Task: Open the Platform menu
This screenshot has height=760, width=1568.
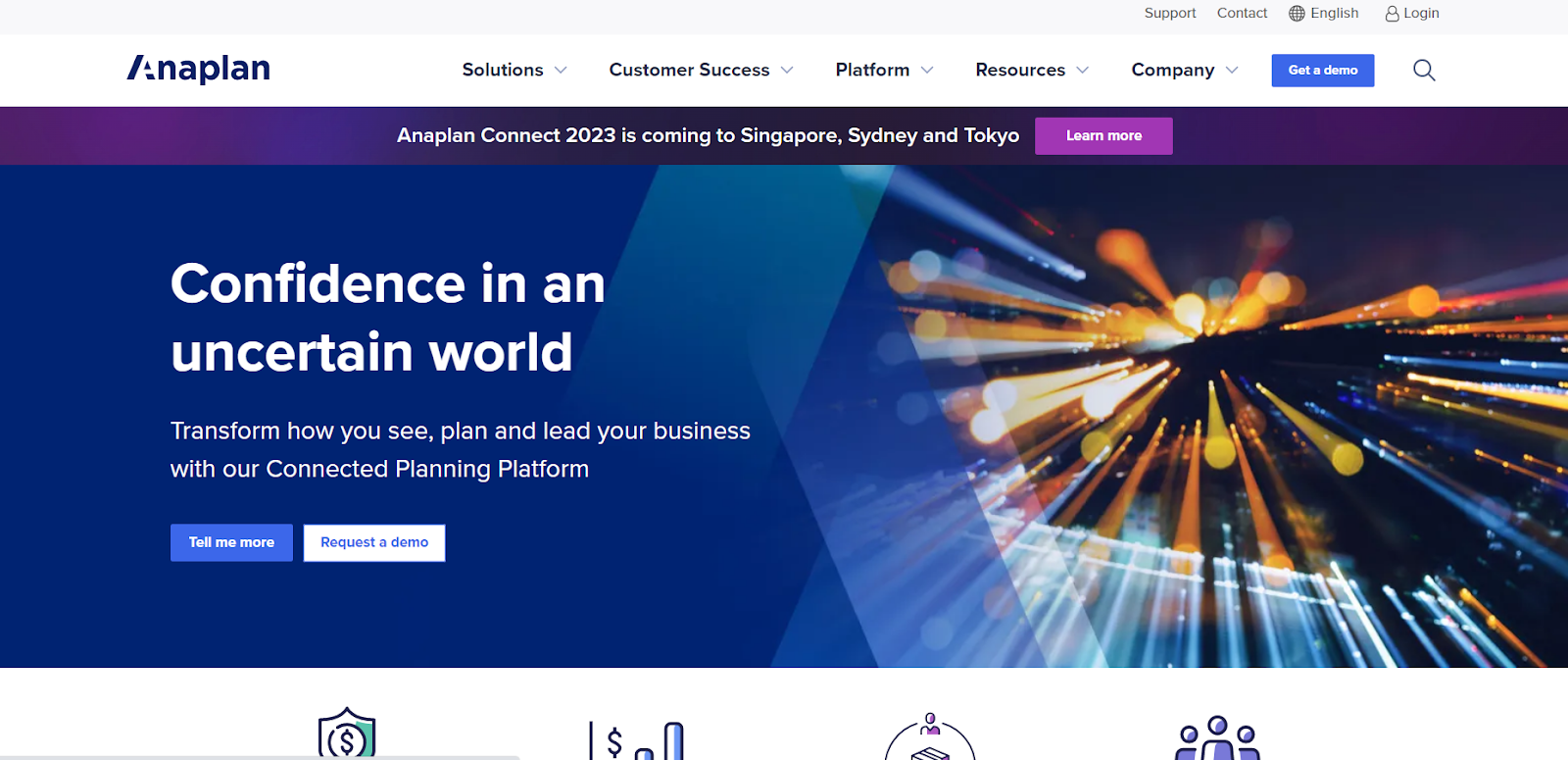Action: (x=872, y=70)
